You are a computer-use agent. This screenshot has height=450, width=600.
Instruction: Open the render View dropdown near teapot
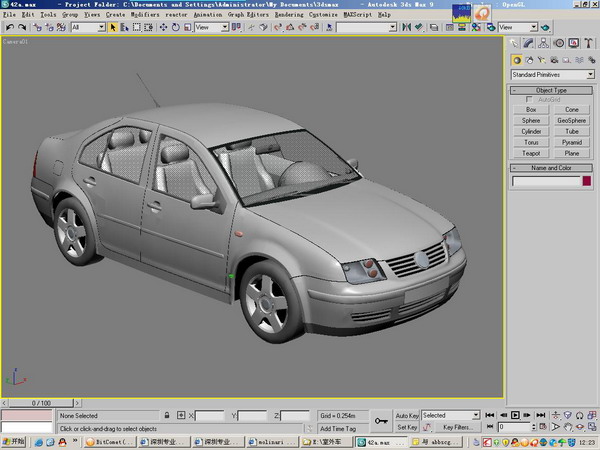tap(518, 27)
